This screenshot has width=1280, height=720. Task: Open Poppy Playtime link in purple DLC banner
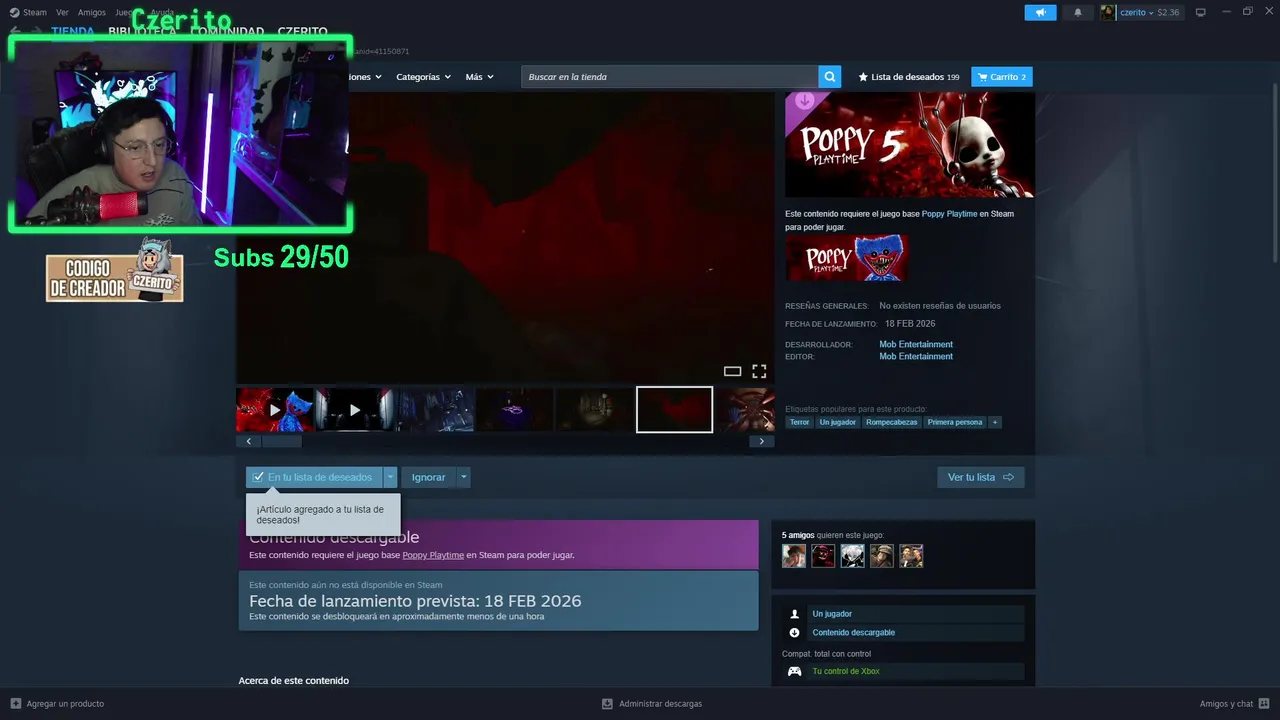coord(433,555)
